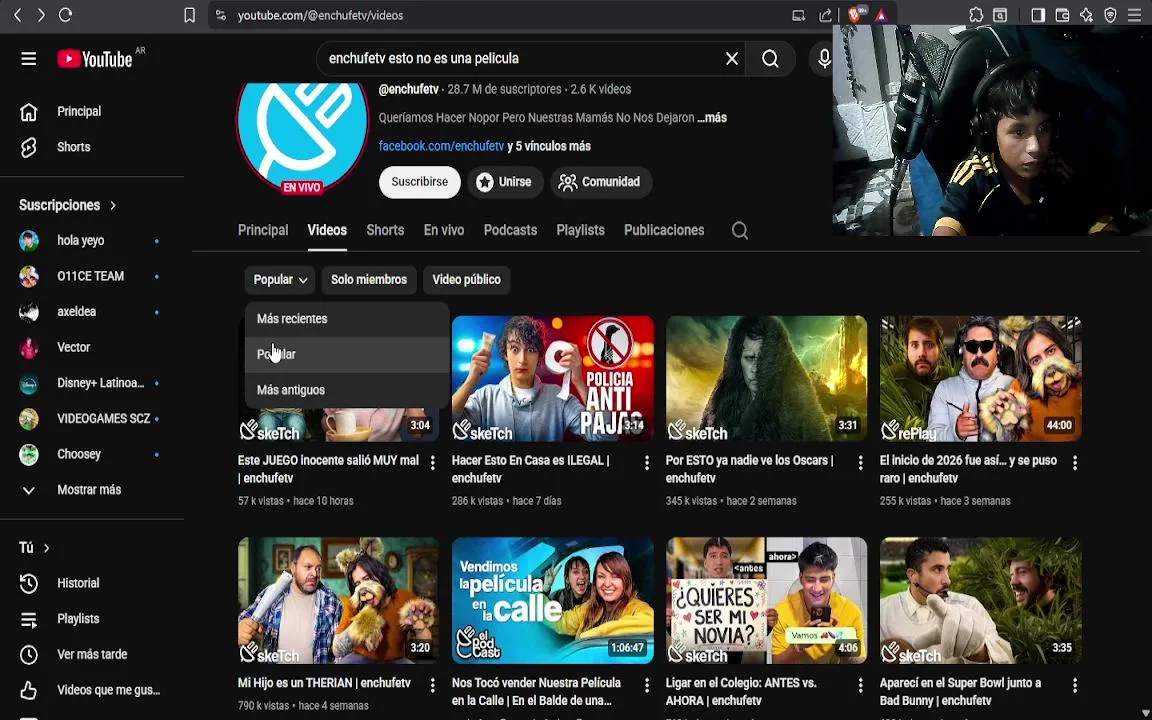Viewport: 1152px width, 720px height.
Task: Open Brave Shields lion icon
Action: tap(855, 15)
